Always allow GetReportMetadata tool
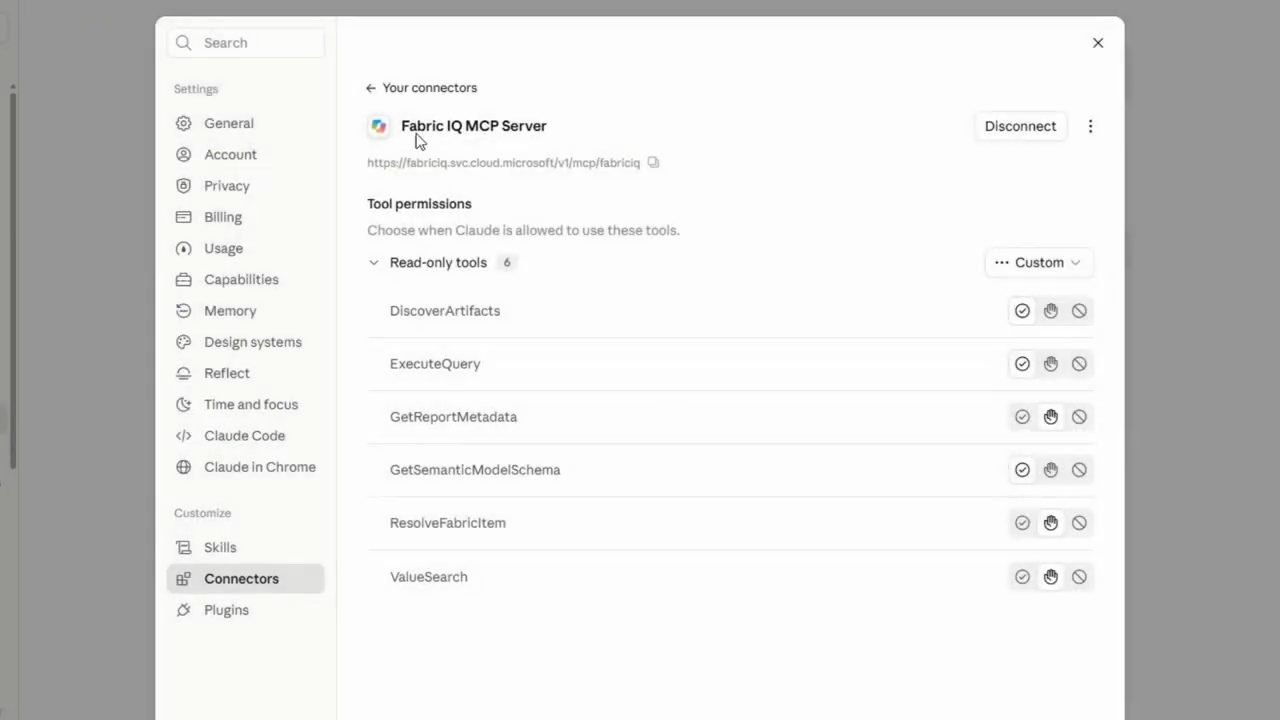1280x720 pixels. point(1022,417)
